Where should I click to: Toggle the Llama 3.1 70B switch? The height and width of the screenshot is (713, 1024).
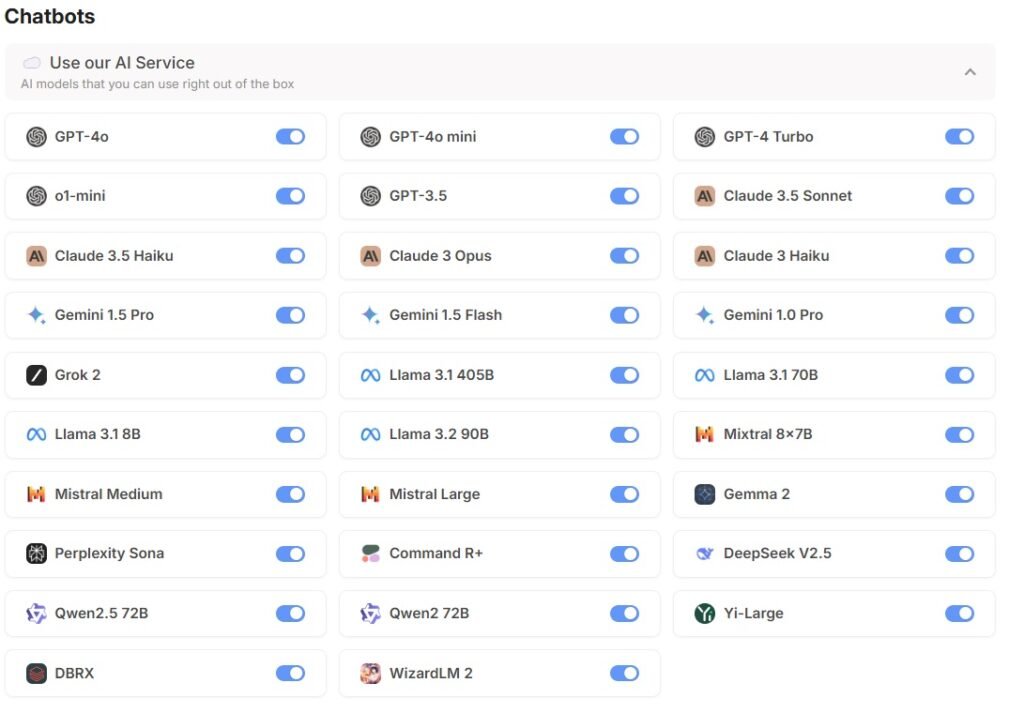click(x=960, y=375)
